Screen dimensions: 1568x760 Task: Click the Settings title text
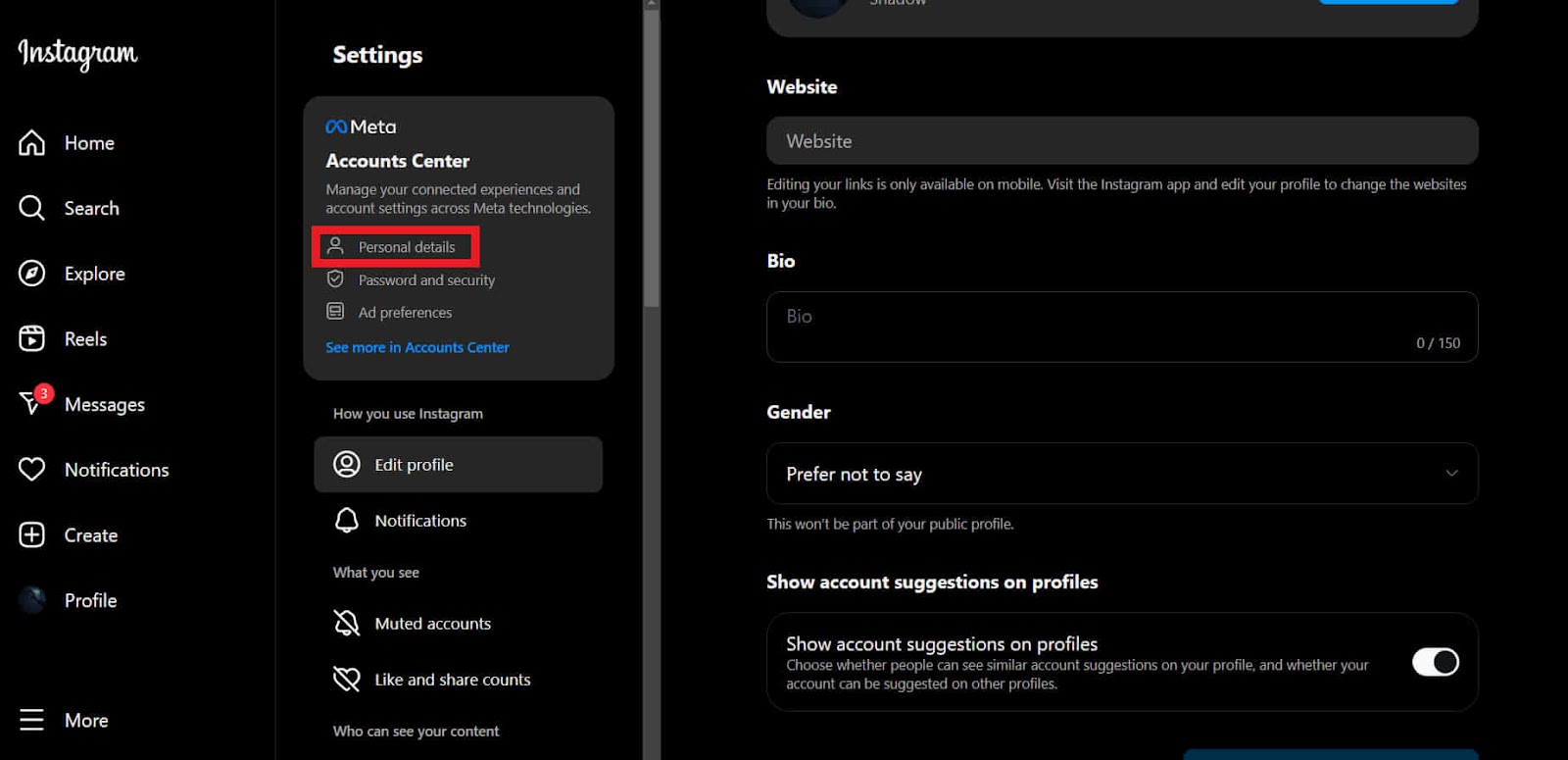(377, 55)
